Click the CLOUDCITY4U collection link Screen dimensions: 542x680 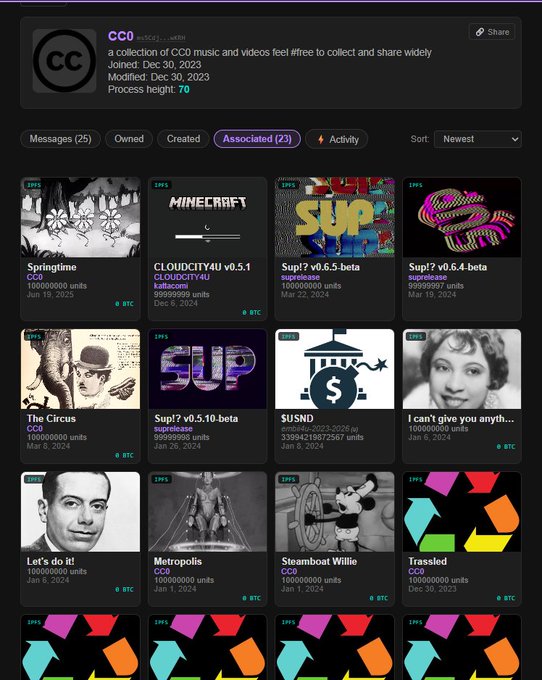[x=182, y=277]
